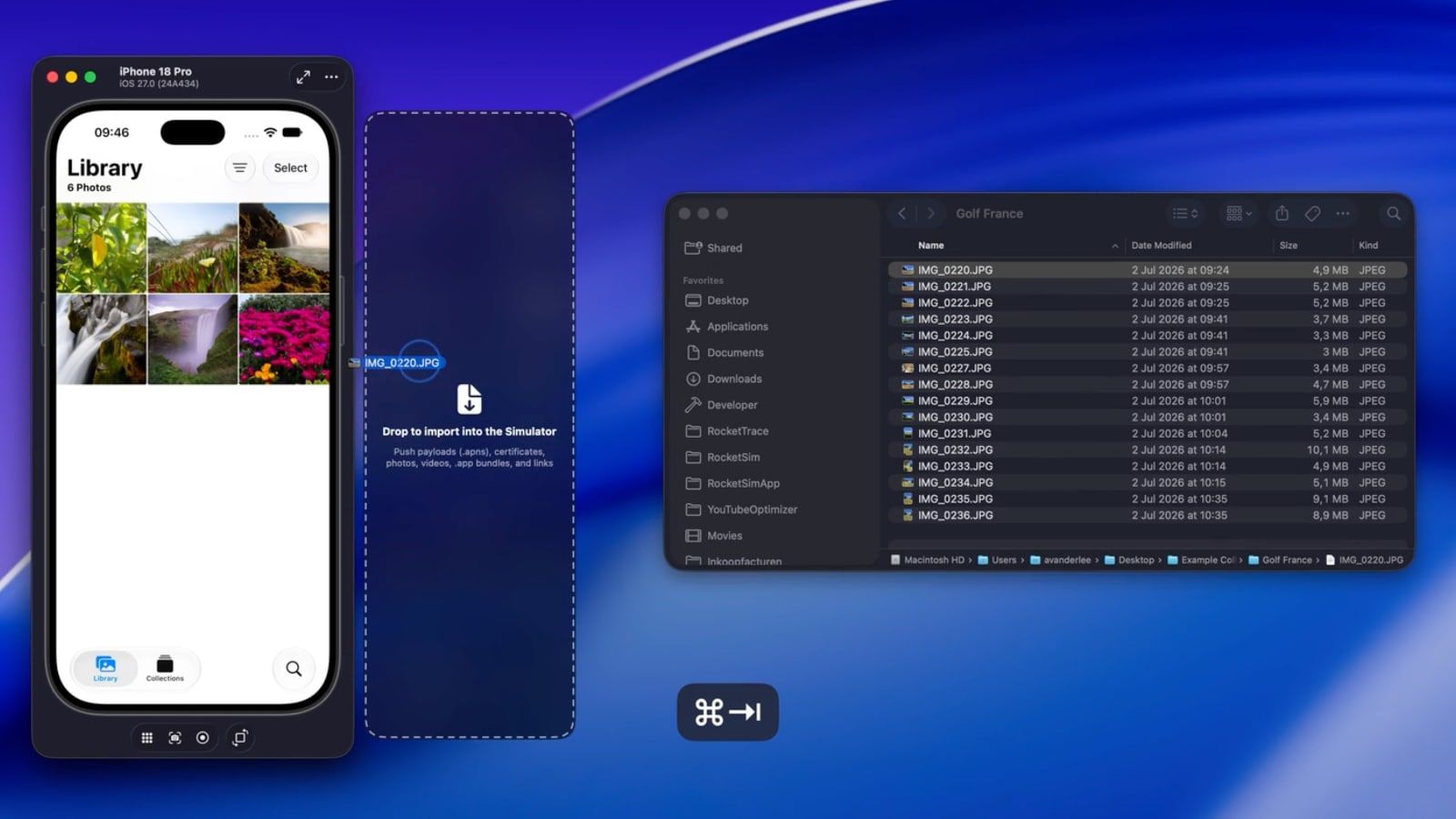Select file IMG_0223.JPG
1456x819 pixels.
[x=1147, y=319]
